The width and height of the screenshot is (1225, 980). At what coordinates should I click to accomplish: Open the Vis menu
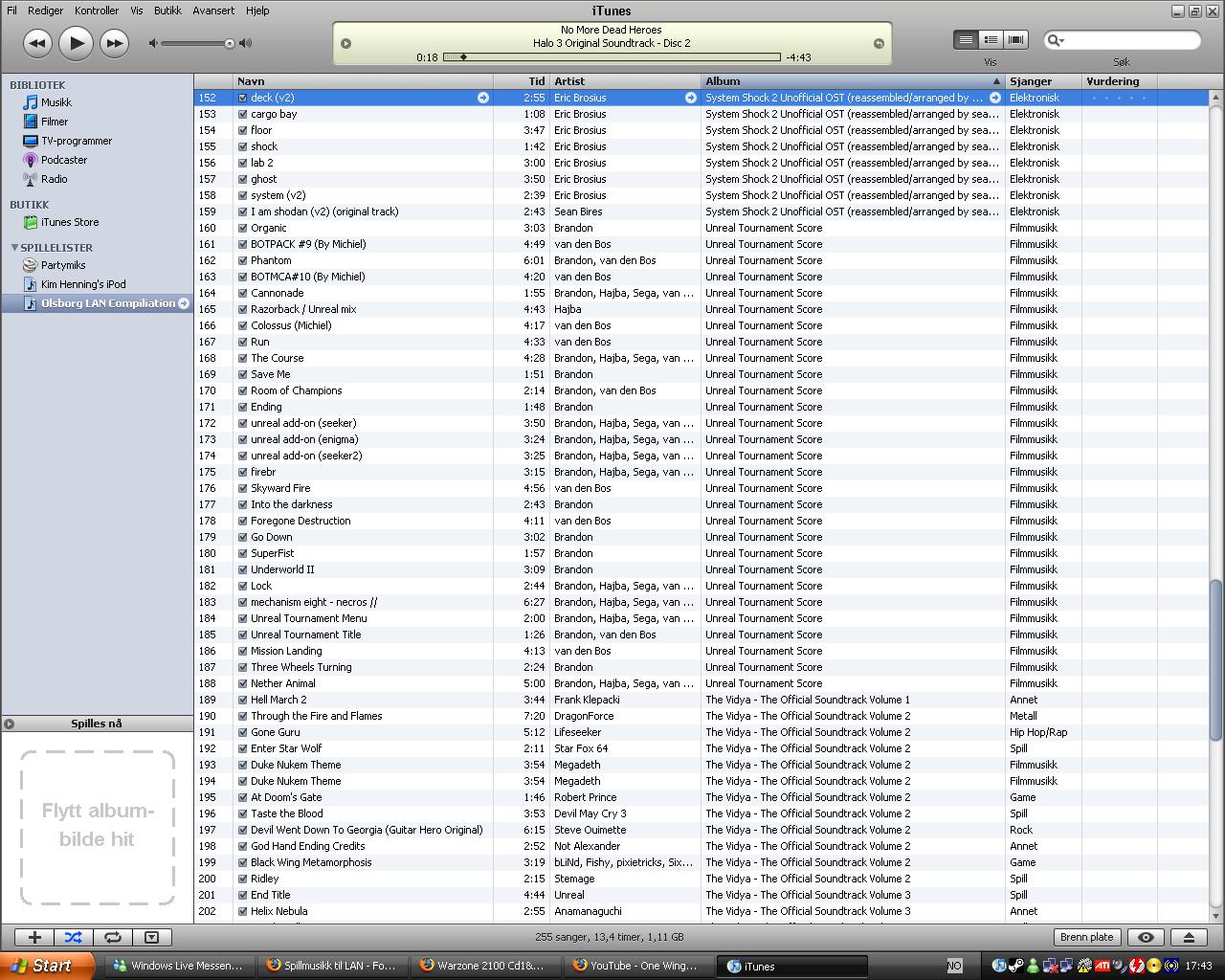[x=137, y=11]
